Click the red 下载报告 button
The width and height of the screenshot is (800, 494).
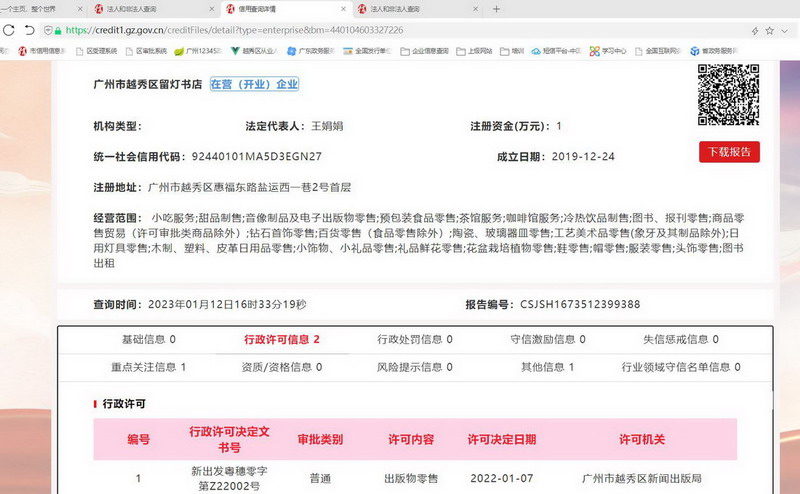pos(729,152)
